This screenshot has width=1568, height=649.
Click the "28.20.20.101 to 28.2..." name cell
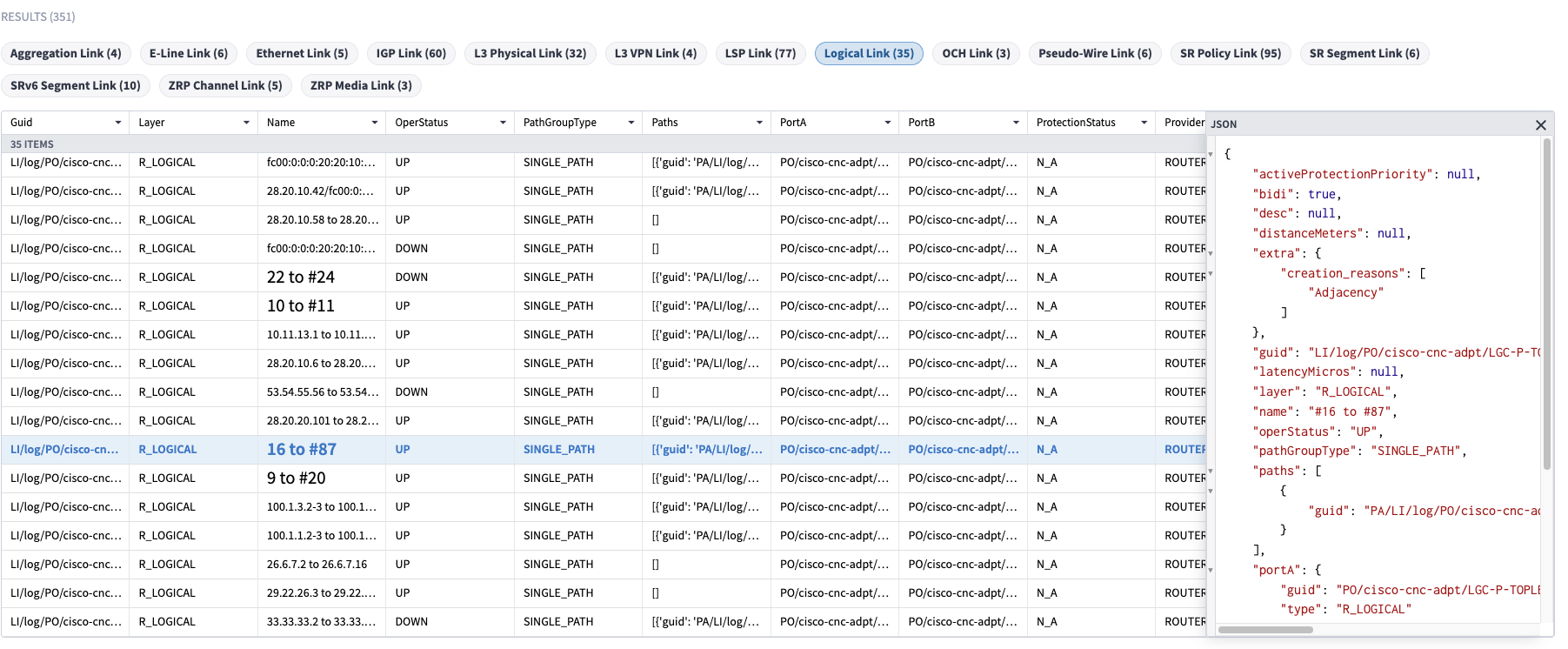[321, 421]
